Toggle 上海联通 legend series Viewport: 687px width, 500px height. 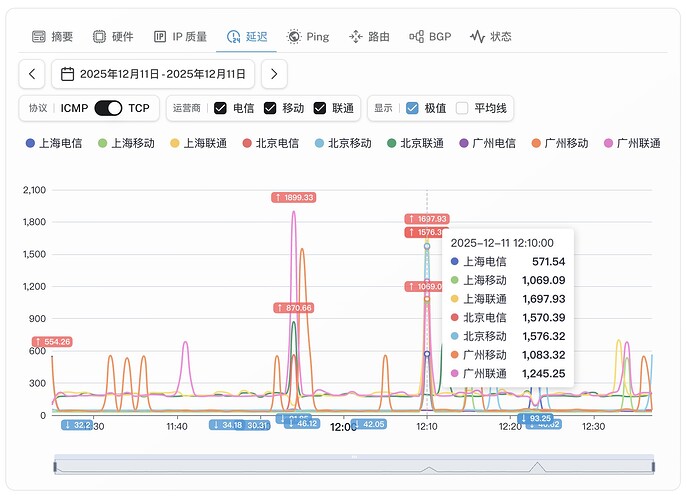198,143
